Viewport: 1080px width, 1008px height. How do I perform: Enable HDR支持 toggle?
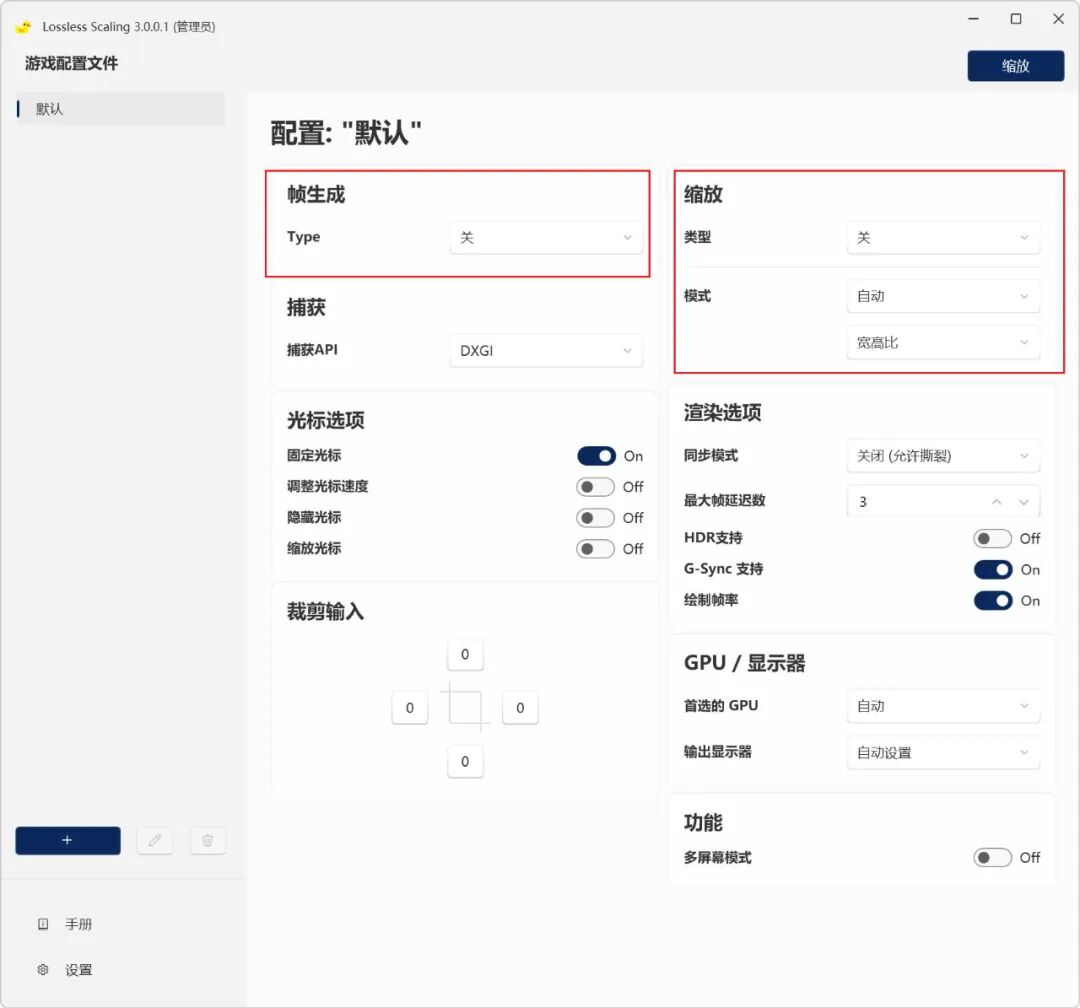(x=992, y=538)
